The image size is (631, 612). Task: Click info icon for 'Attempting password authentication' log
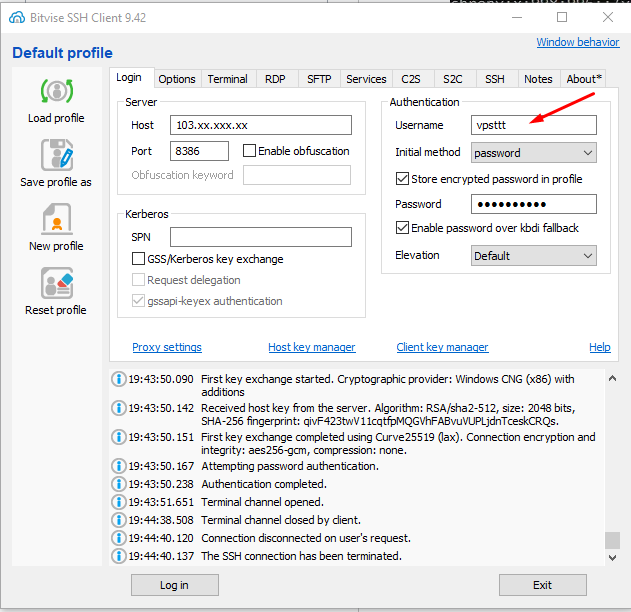click(119, 466)
